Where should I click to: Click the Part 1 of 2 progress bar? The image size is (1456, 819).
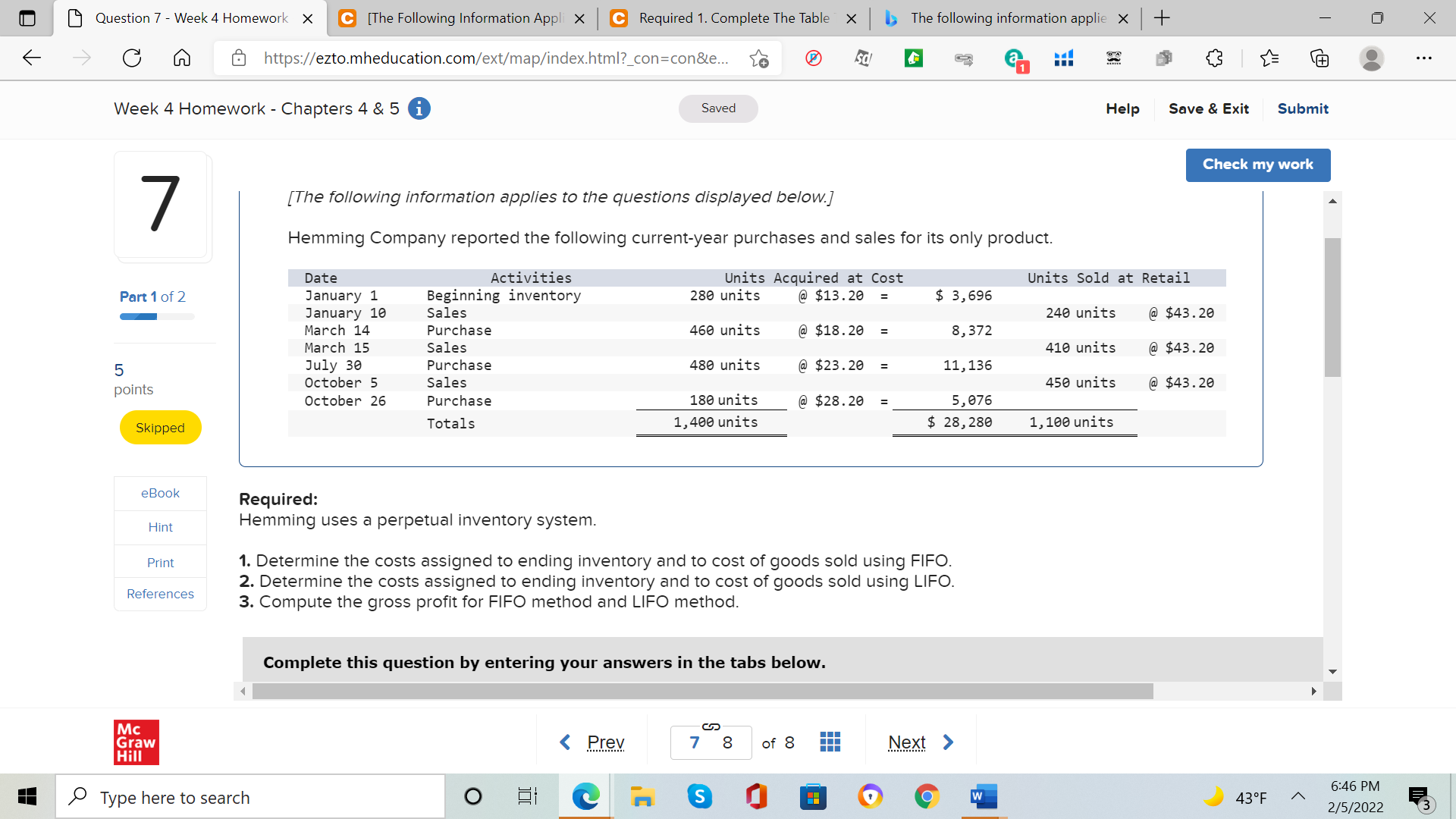coord(157,316)
